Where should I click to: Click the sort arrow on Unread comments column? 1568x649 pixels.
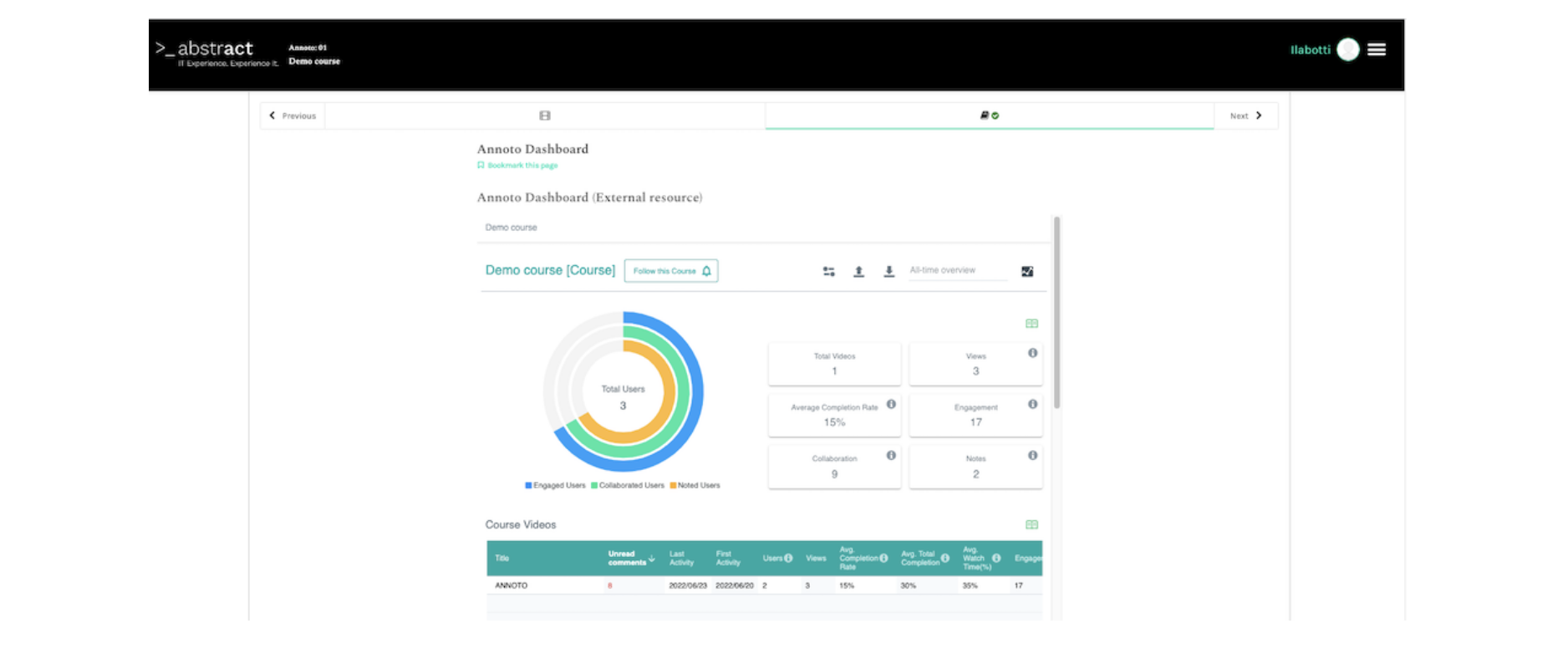pyautogui.click(x=652, y=558)
